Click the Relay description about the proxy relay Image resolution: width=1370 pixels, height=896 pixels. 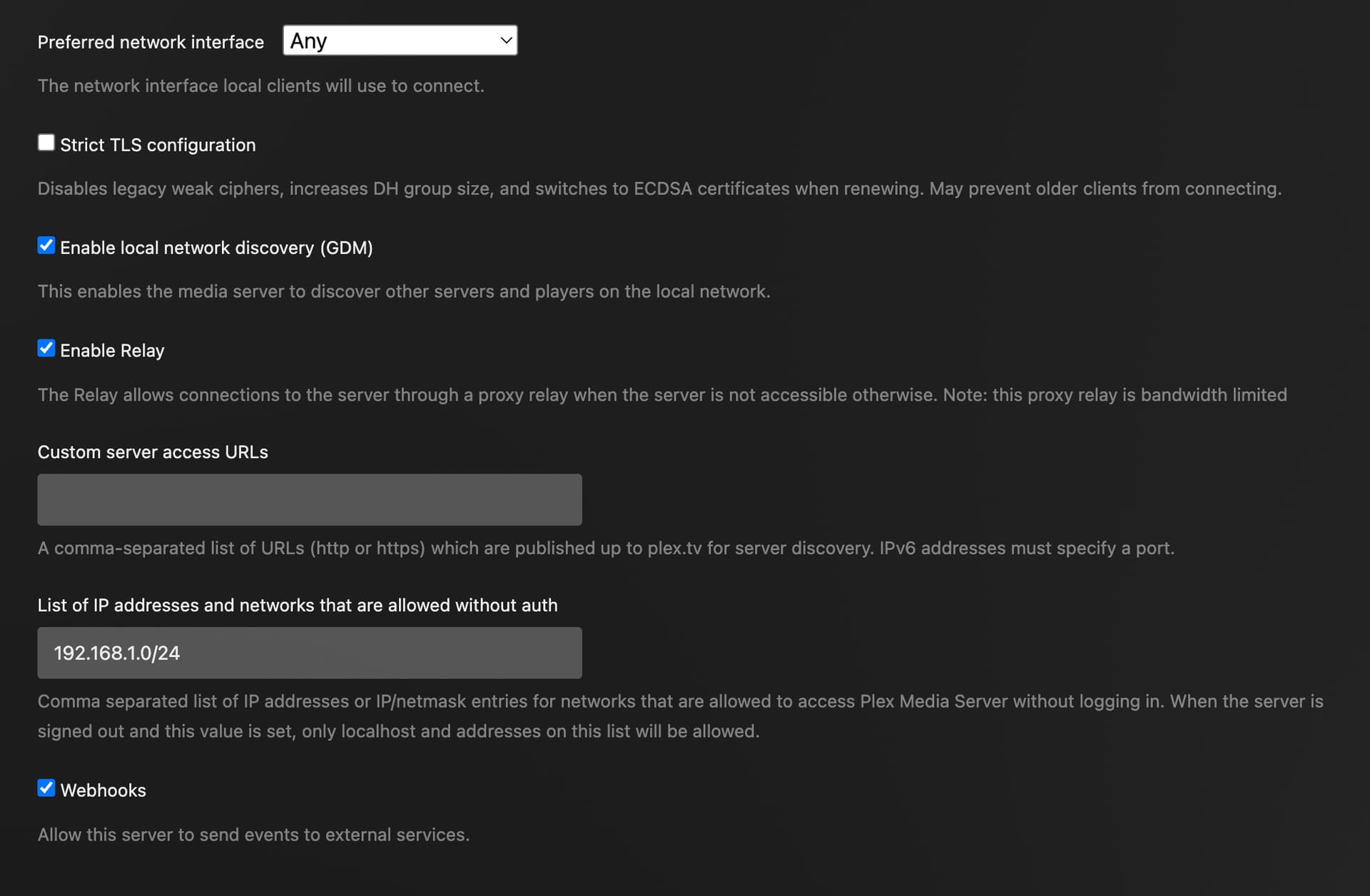(662, 394)
